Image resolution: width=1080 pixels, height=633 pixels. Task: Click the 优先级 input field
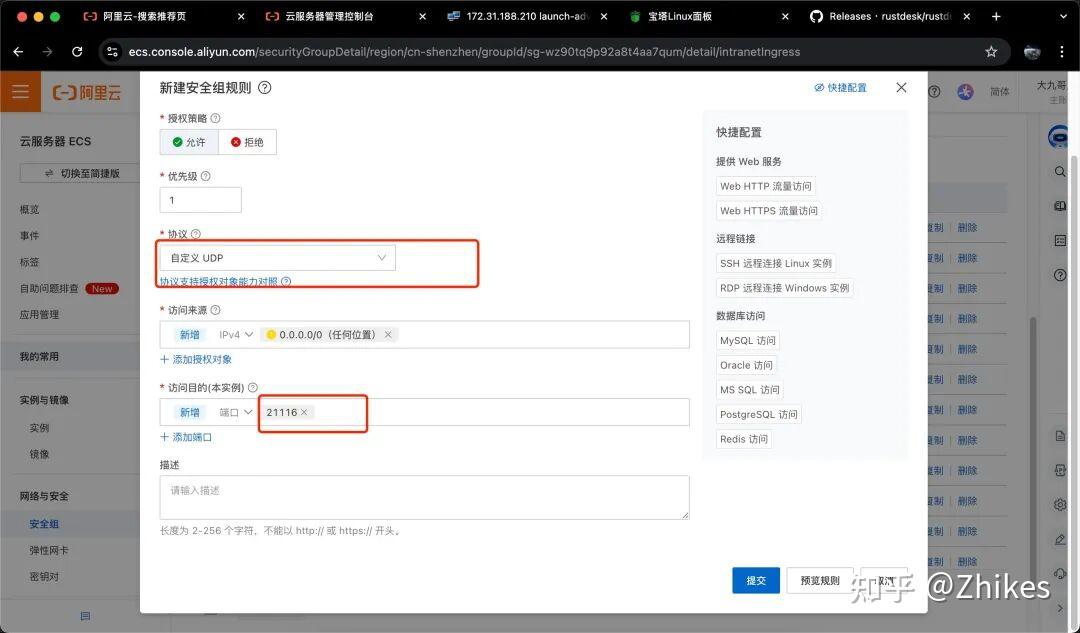click(200, 200)
